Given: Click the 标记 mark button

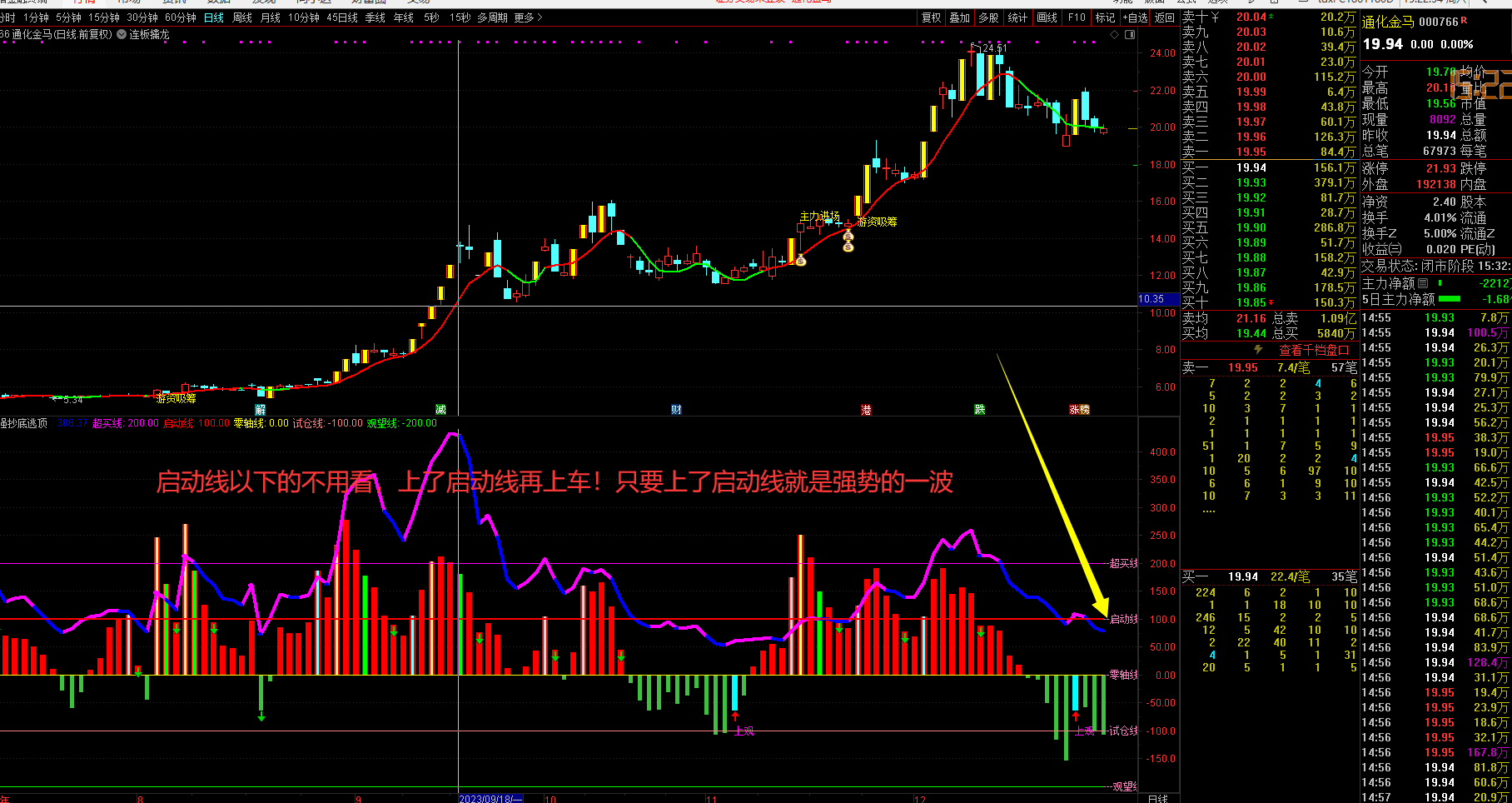Looking at the screenshot, I should [x=1105, y=17].
